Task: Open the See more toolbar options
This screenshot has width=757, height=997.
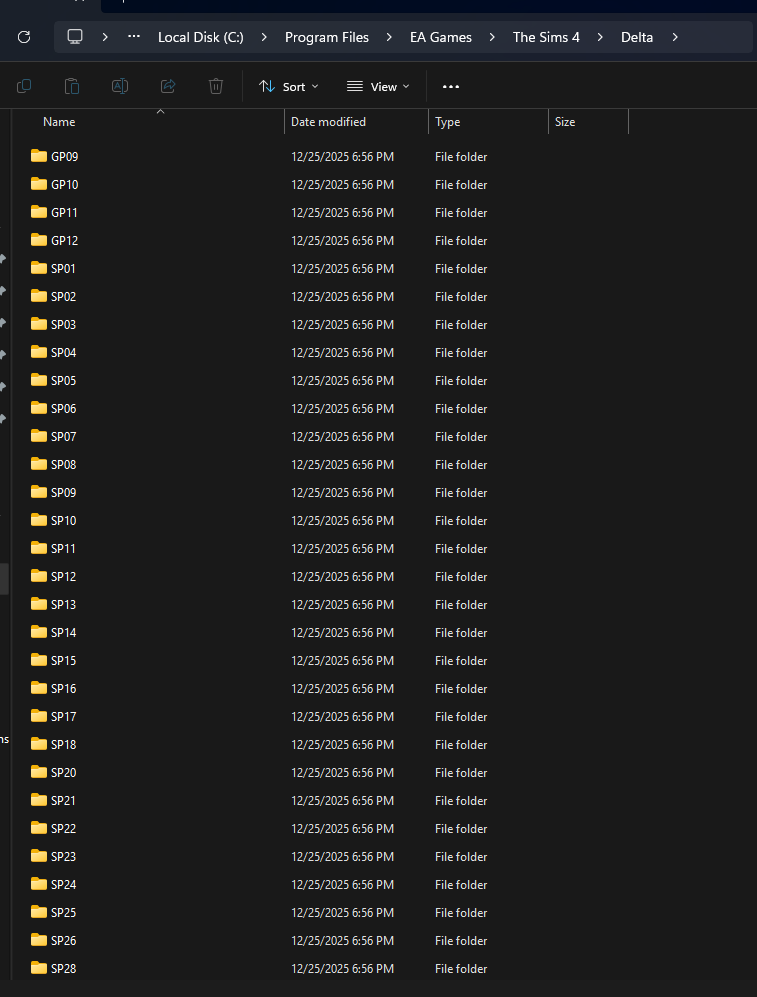Action: pos(451,87)
